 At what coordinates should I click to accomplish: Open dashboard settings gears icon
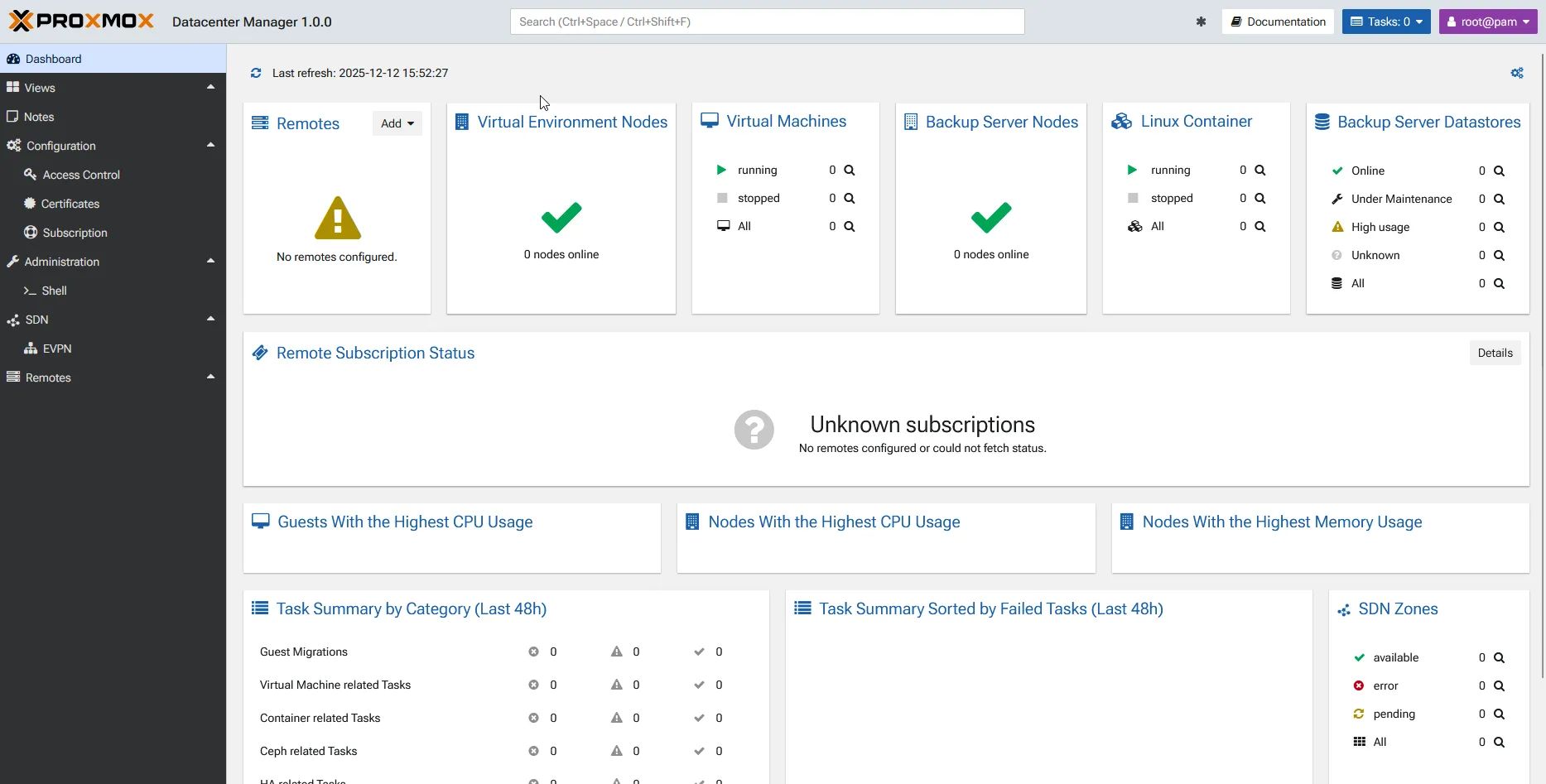[x=1516, y=73]
